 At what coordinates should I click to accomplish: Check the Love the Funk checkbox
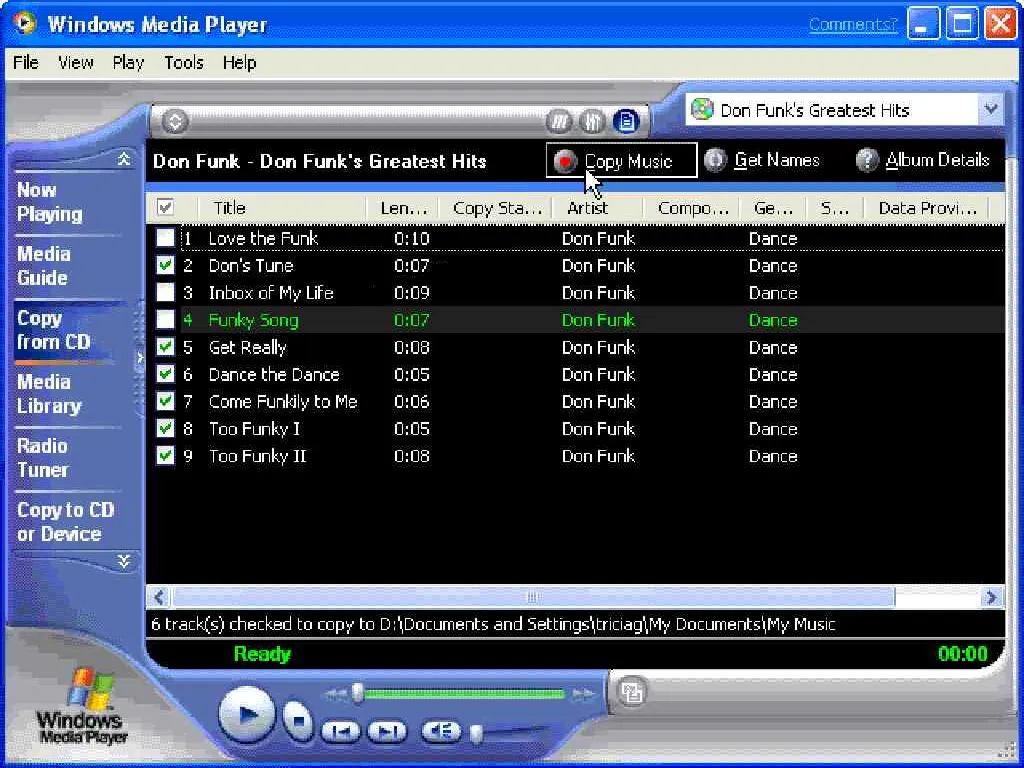(x=165, y=238)
